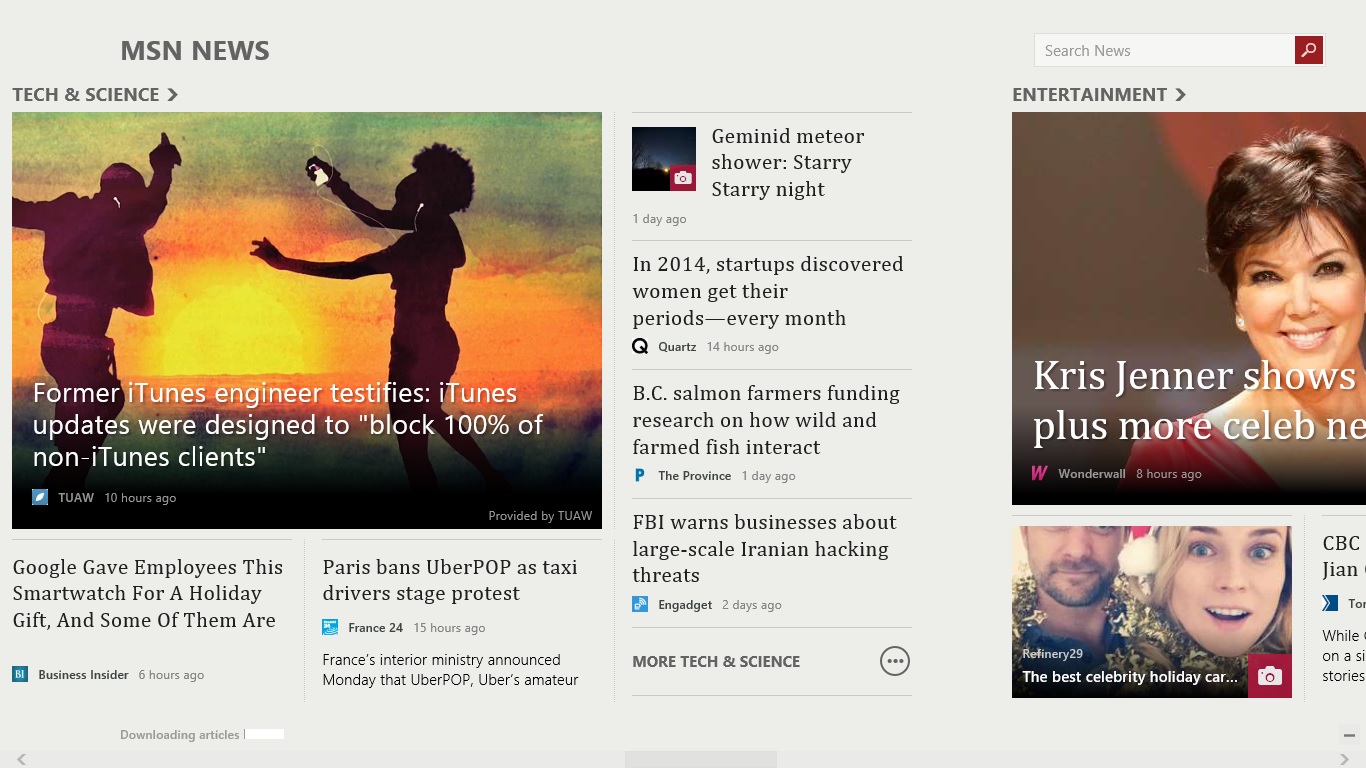The width and height of the screenshot is (1366, 768).
Task: Click the '14 hours ago' timestamp
Action: (742, 347)
